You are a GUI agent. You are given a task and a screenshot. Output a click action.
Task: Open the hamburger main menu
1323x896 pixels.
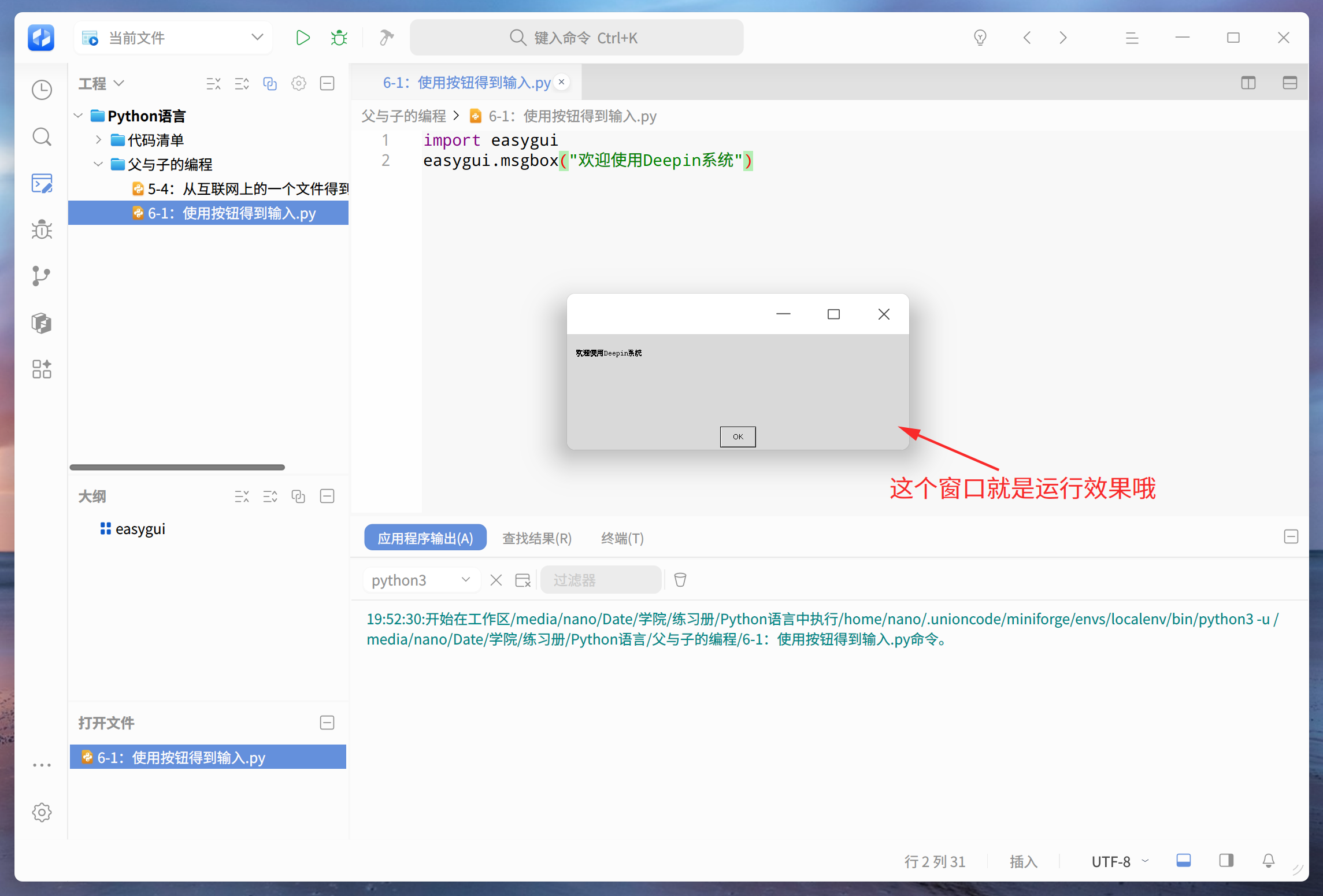point(1132,38)
